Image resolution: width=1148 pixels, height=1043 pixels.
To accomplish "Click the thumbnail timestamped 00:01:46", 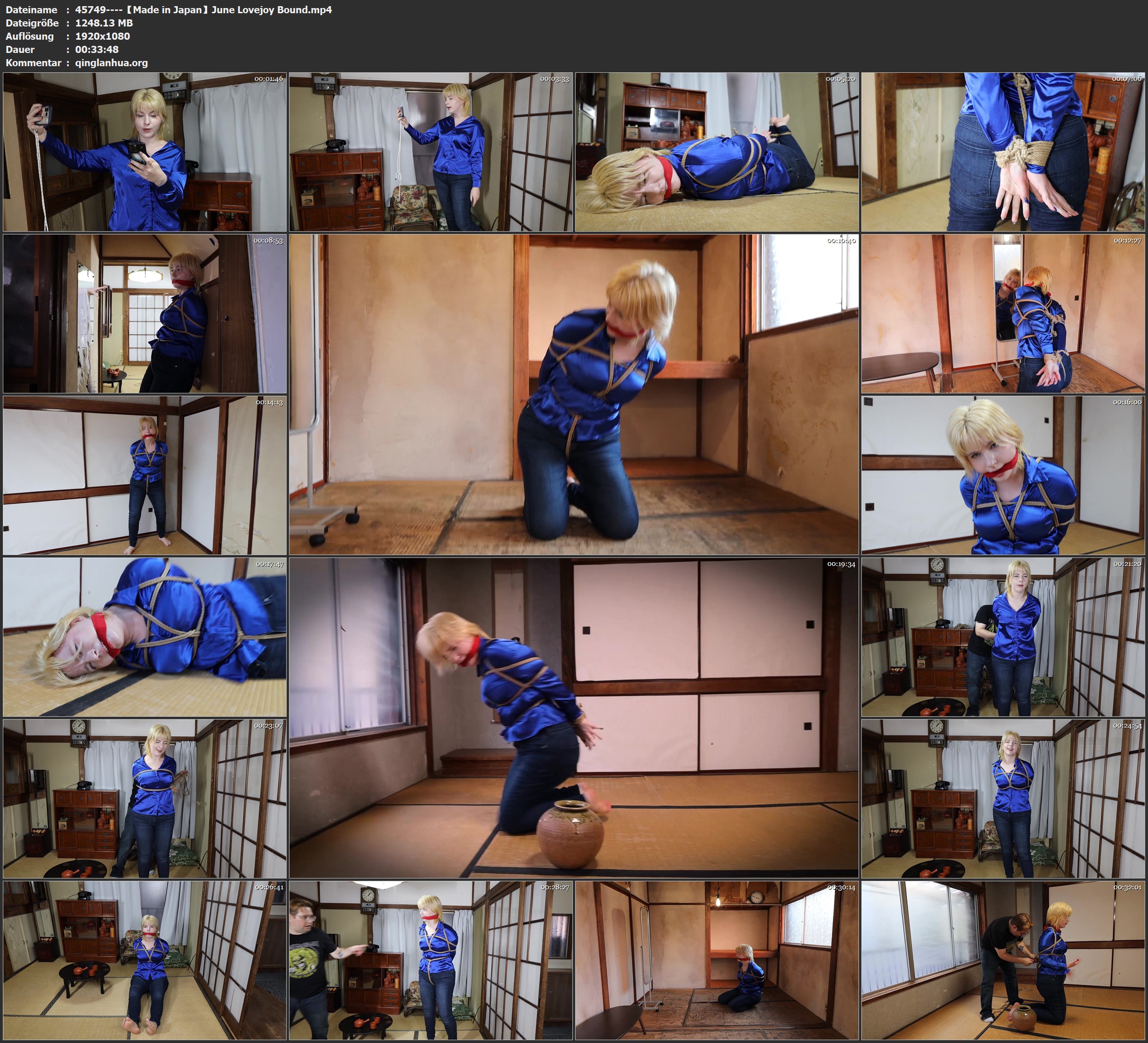I will pyautogui.click(x=145, y=151).
